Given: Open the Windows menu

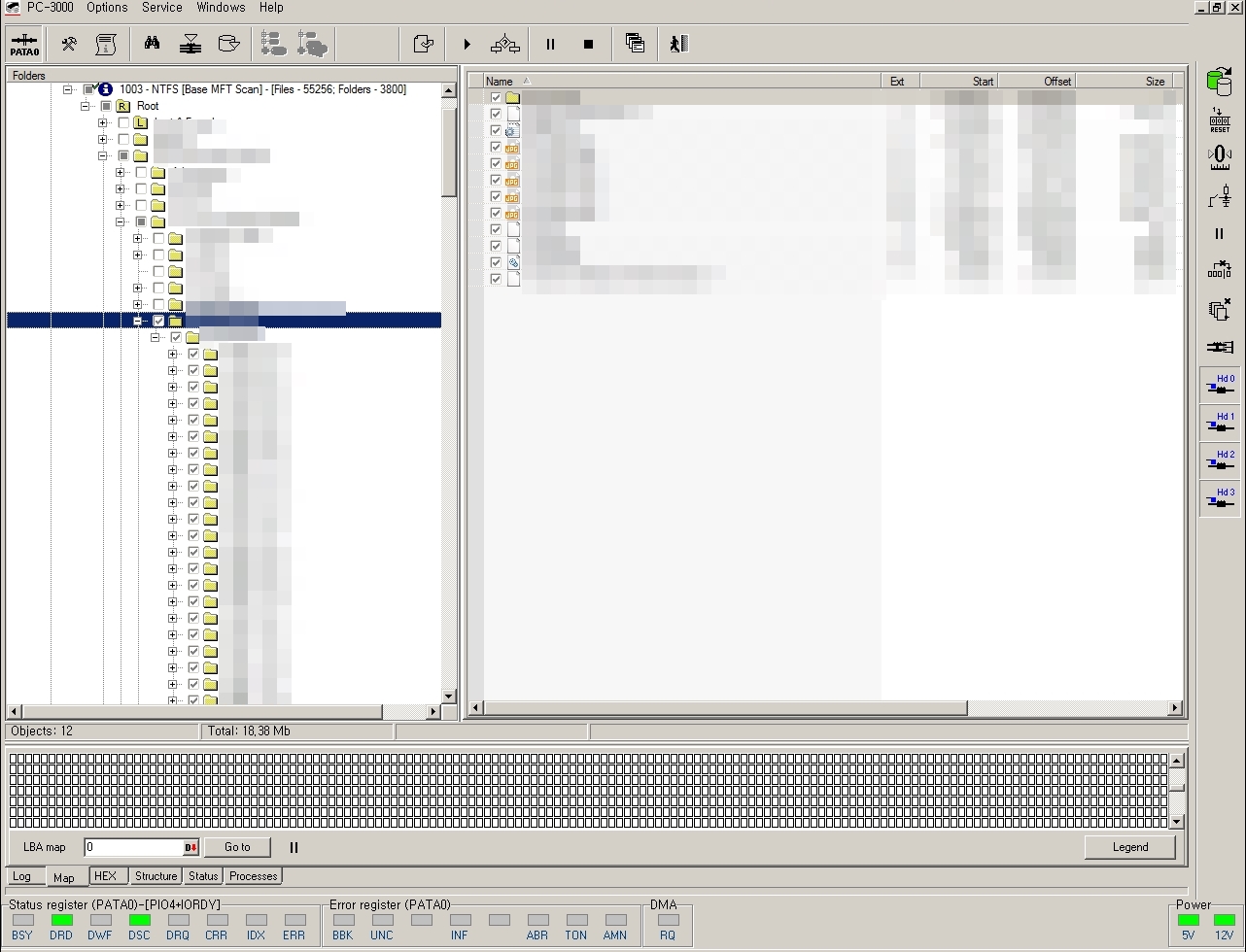Looking at the screenshot, I should pos(221,7).
